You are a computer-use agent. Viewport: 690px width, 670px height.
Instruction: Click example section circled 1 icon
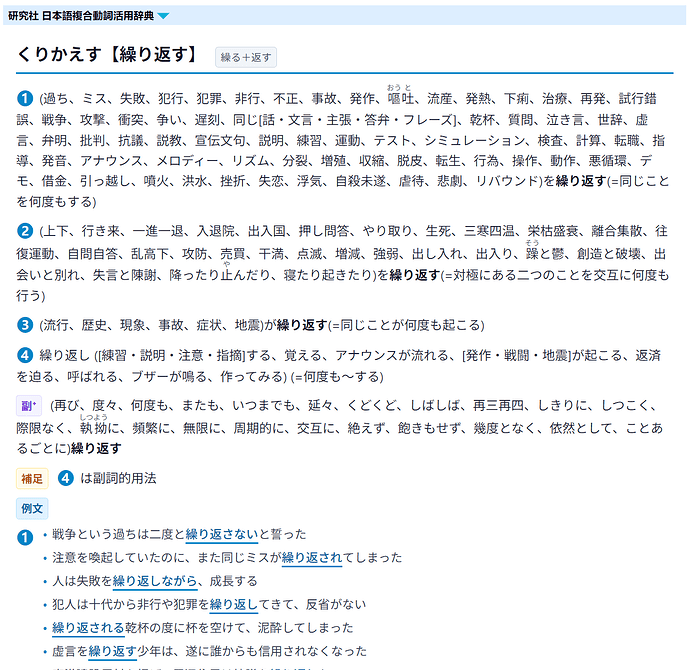point(25,537)
